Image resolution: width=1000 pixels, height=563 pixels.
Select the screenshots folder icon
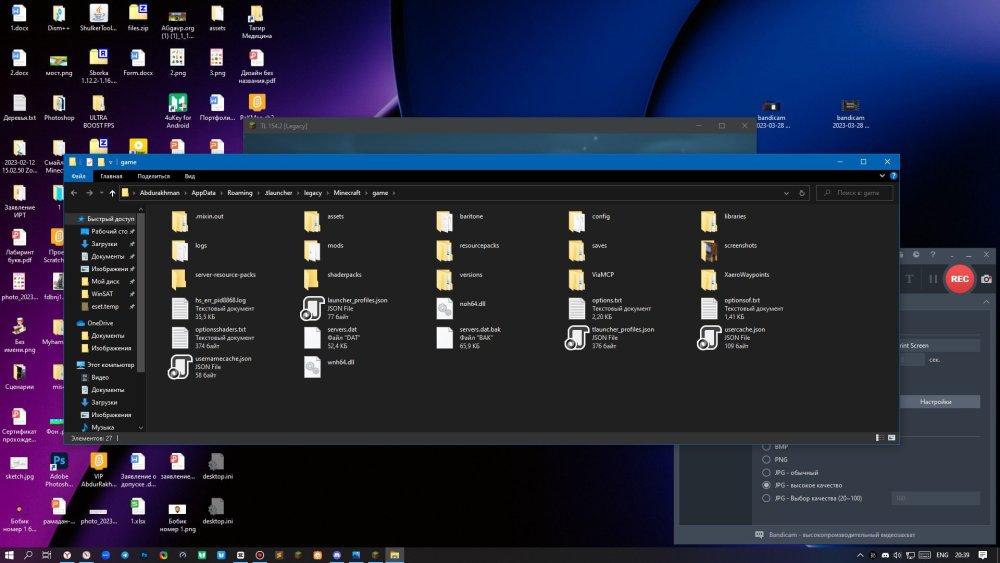coord(709,250)
